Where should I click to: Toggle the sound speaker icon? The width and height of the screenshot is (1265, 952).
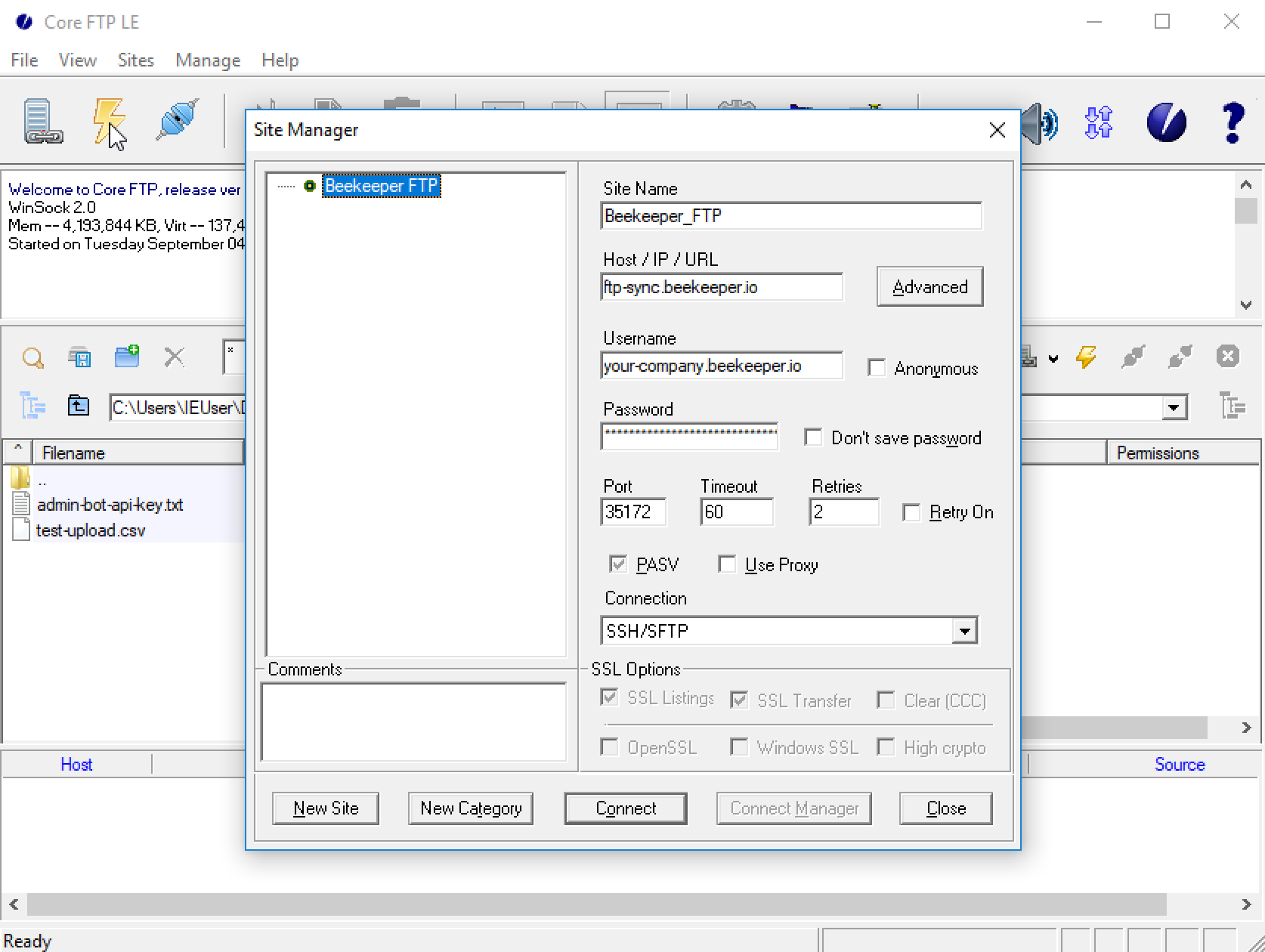1040,123
